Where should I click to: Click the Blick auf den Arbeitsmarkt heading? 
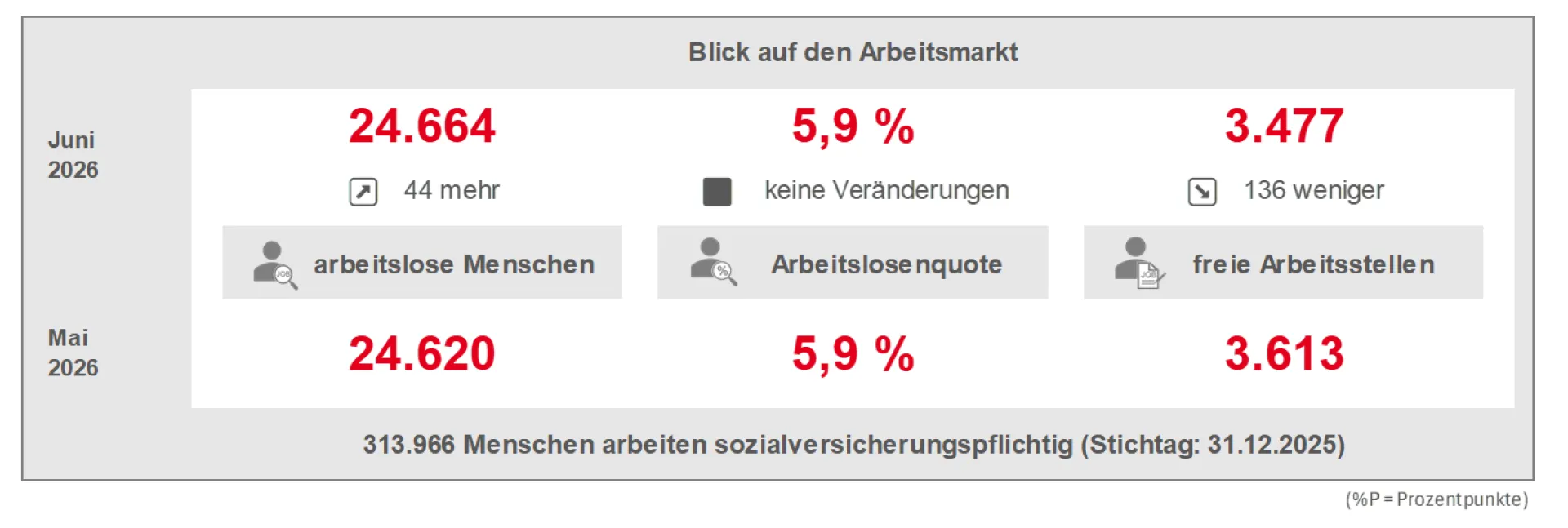click(x=853, y=52)
